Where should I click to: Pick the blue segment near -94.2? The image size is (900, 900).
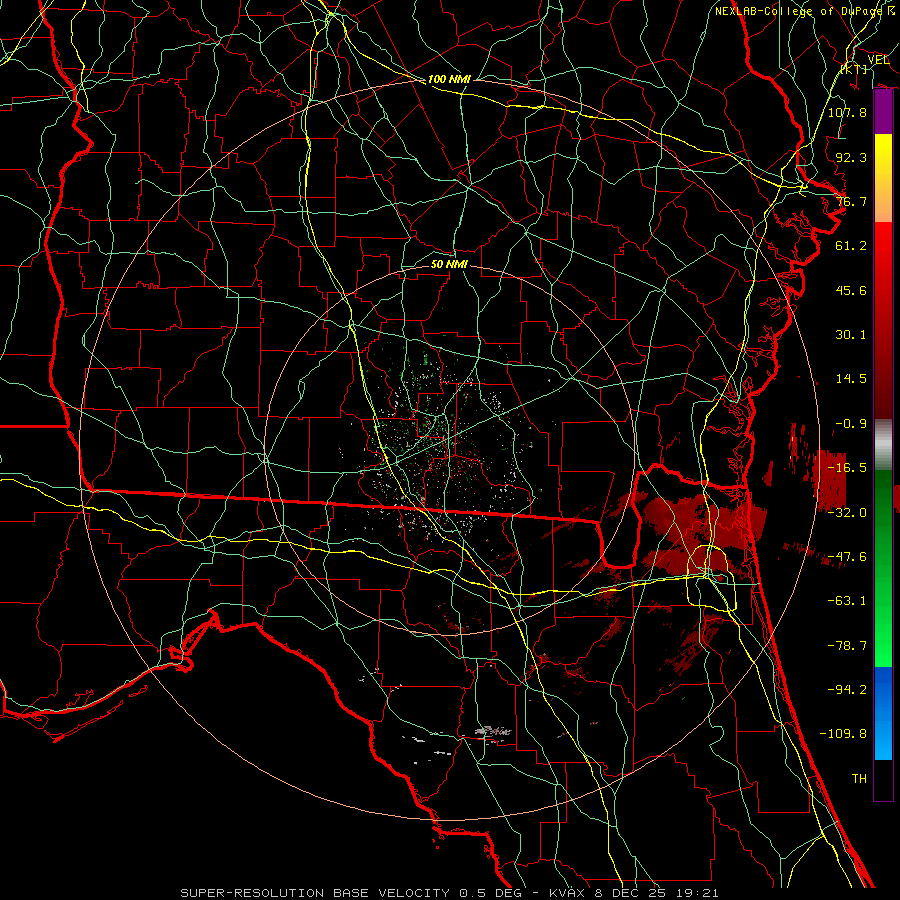883,689
